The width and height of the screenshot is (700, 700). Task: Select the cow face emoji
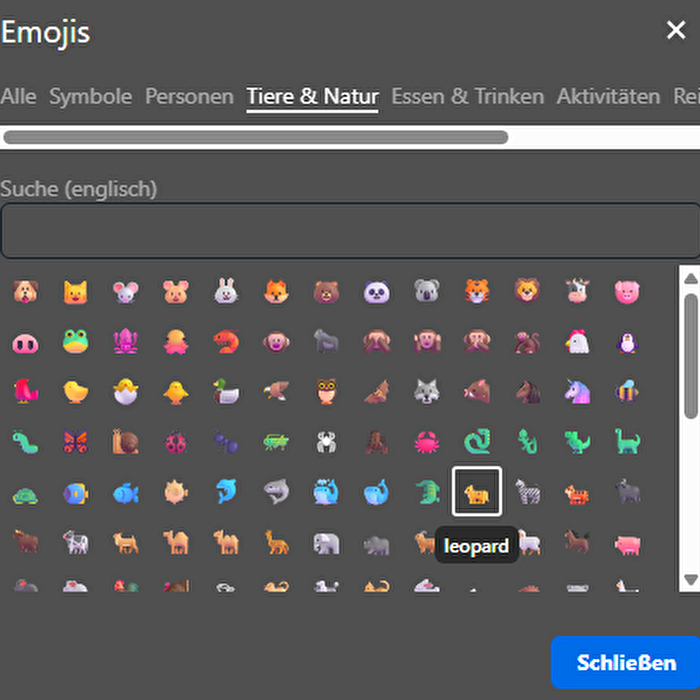pyautogui.click(x=577, y=292)
